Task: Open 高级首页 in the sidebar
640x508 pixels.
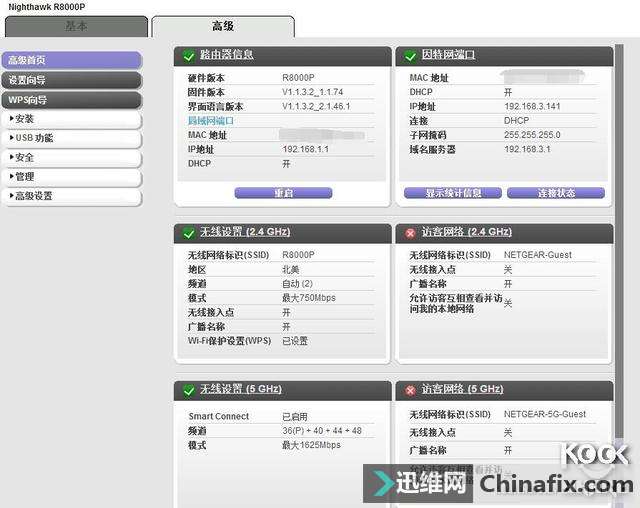Action: [72, 60]
